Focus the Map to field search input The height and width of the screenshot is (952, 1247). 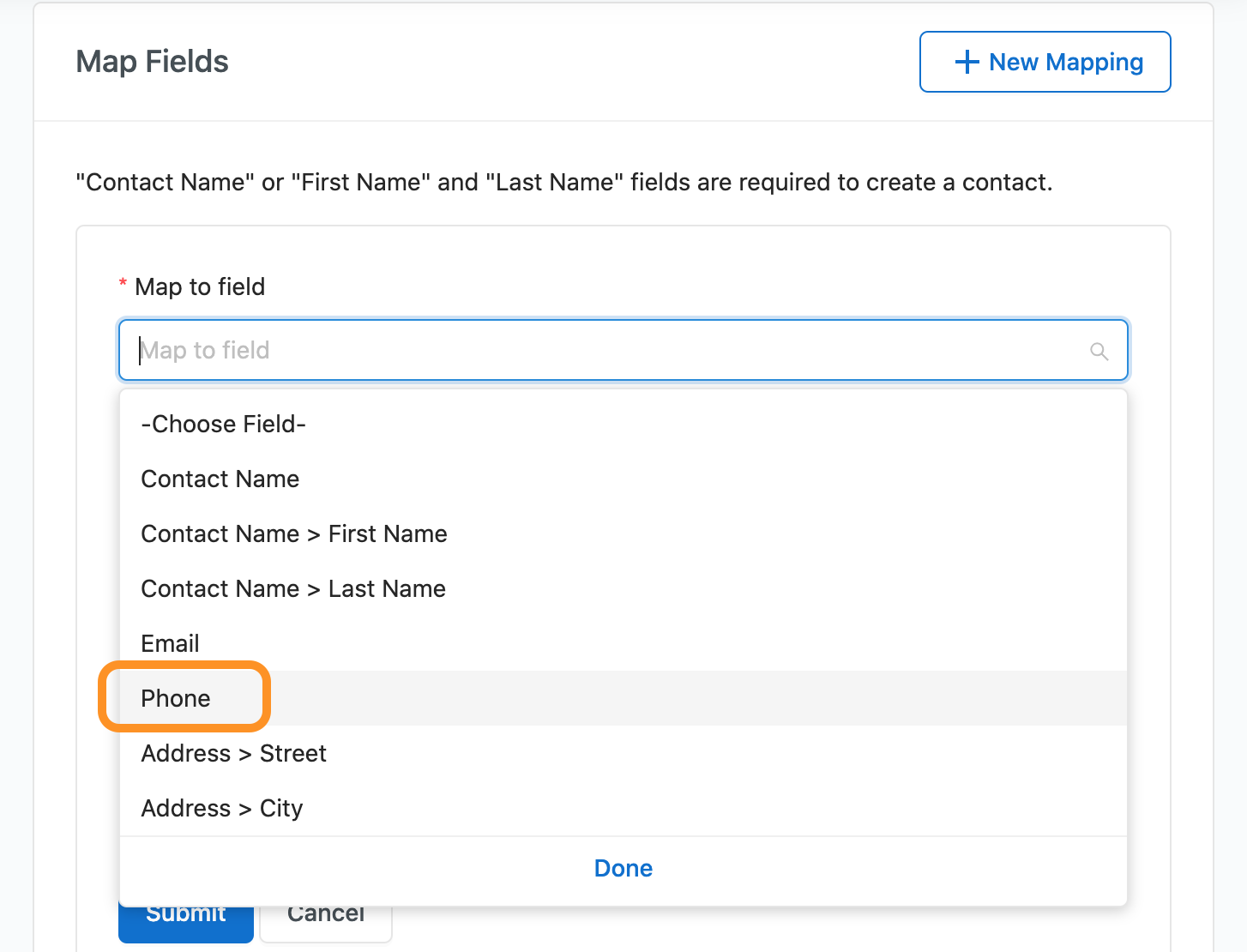click(600, 350)
